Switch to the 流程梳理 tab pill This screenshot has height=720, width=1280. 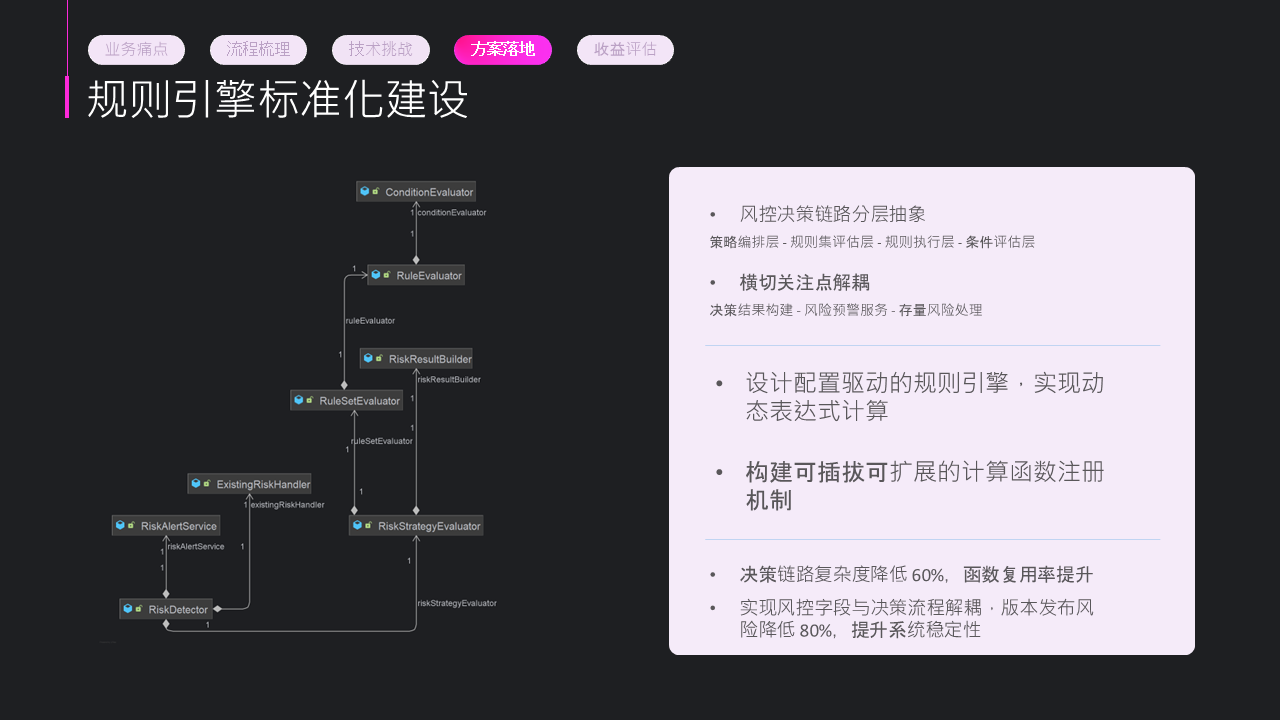[258, 50]
